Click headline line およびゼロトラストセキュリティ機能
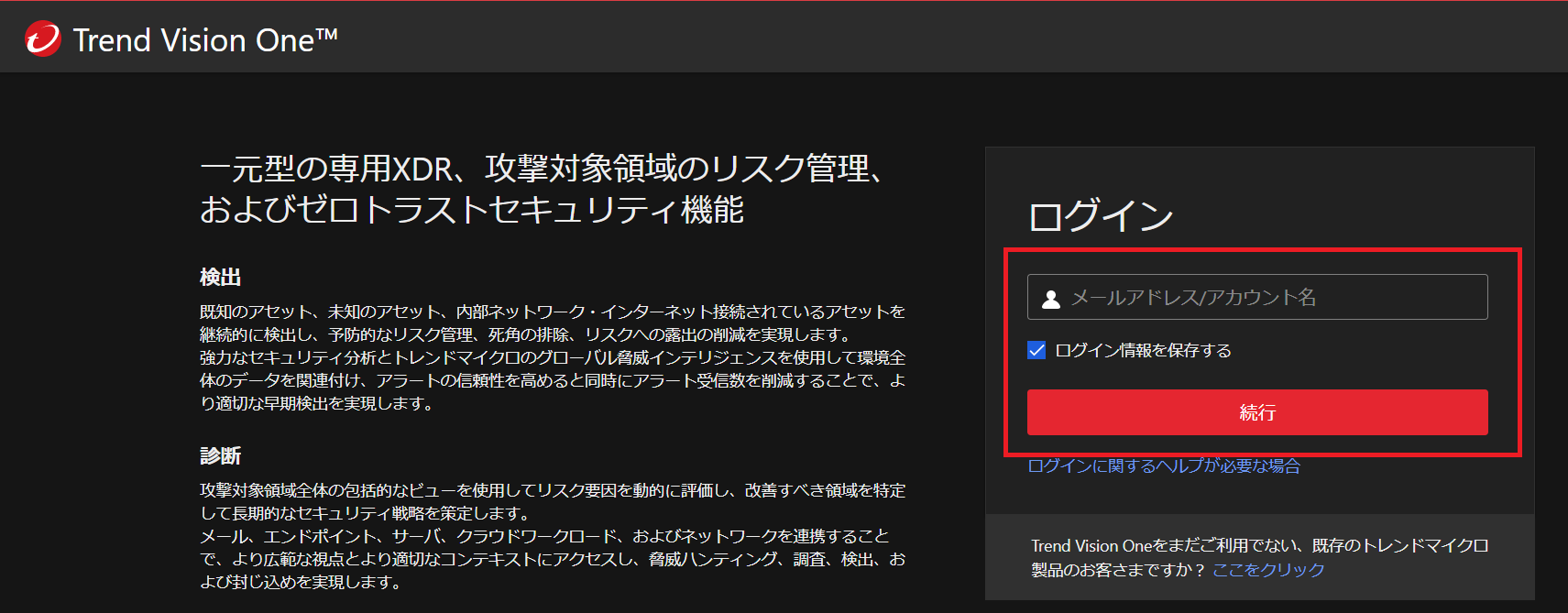The height and width of the screenshot is (613, 1568). pos(472,210)
